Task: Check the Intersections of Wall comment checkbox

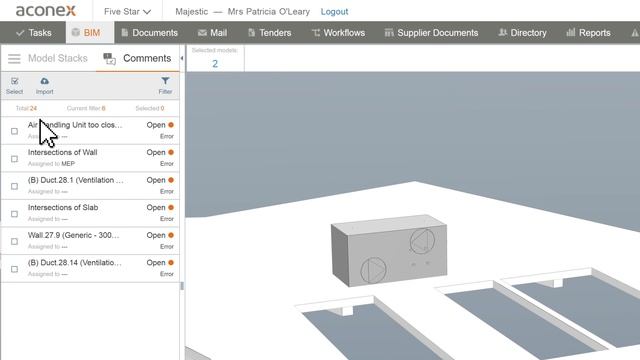Action: [14, 159]
